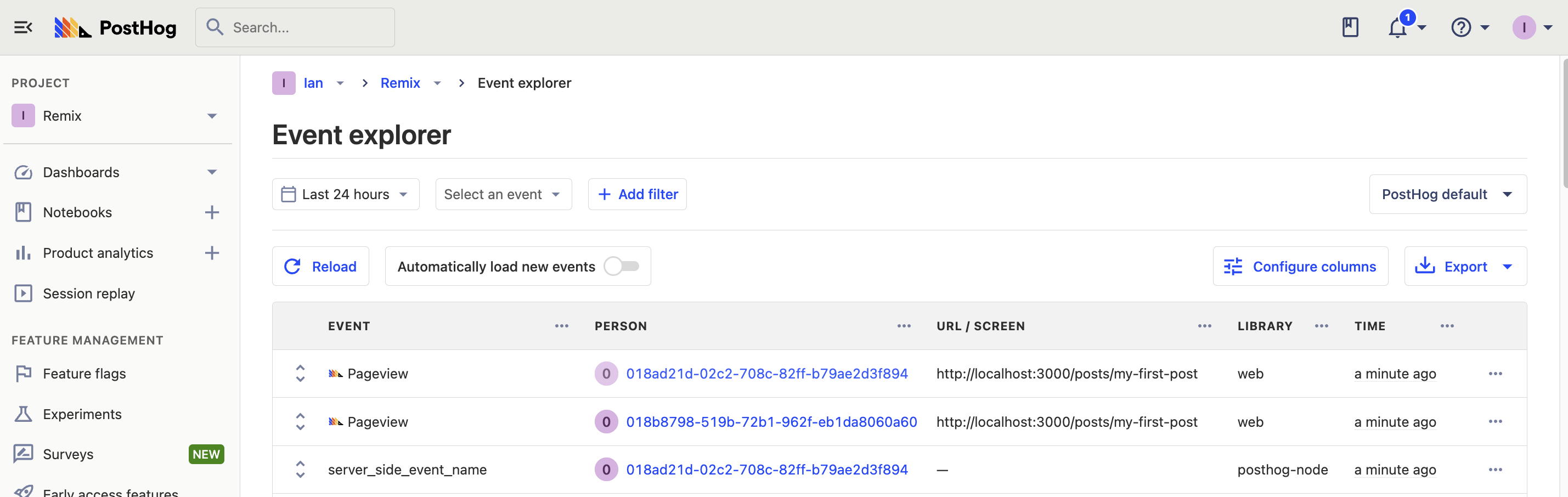Open person link 018b8798-519b-72b1-962f-eb1da8060a60
Screen dimensions: 1568x497
(771, 422)
